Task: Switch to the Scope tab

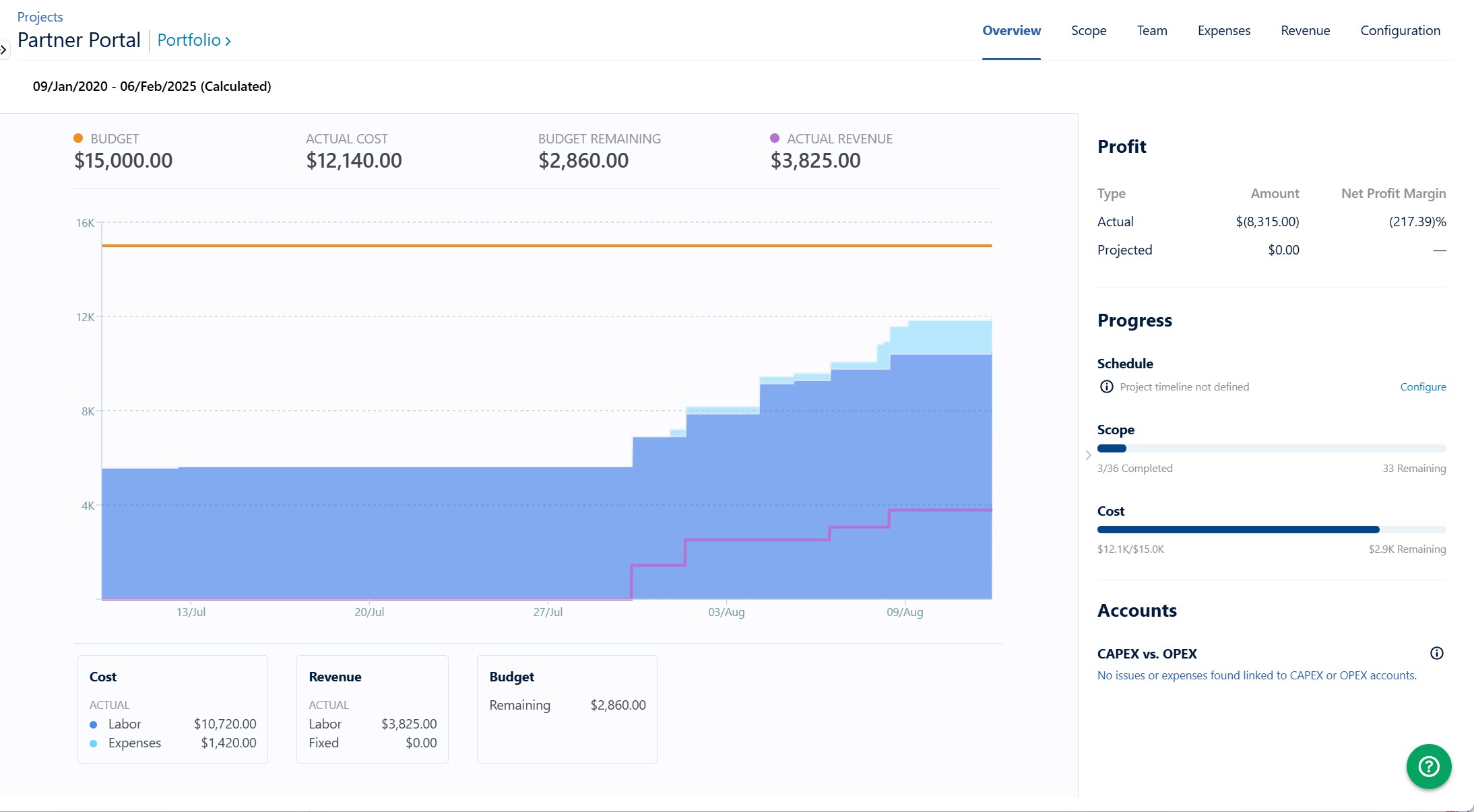Action: 1088,30
